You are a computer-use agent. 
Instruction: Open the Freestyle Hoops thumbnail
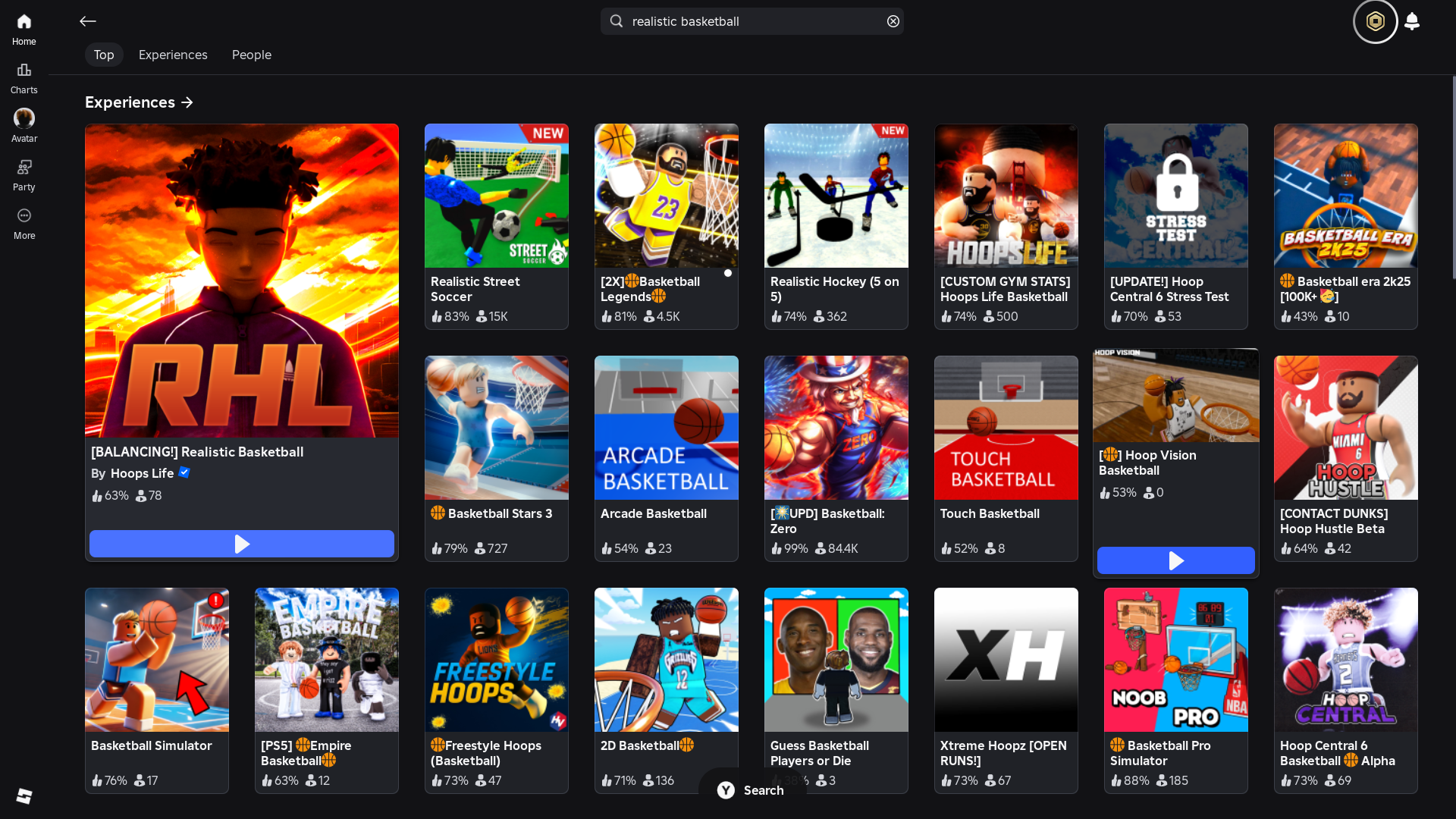point(497,660)
